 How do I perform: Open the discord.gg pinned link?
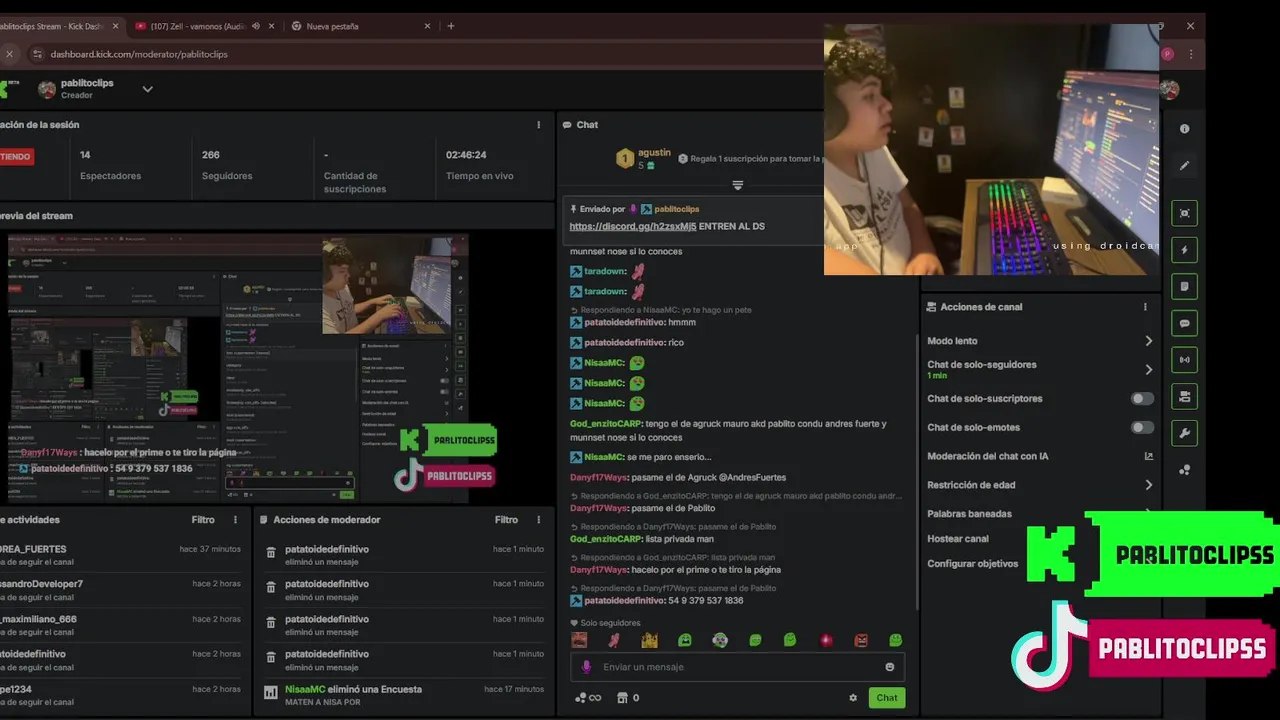pos(632,227)
